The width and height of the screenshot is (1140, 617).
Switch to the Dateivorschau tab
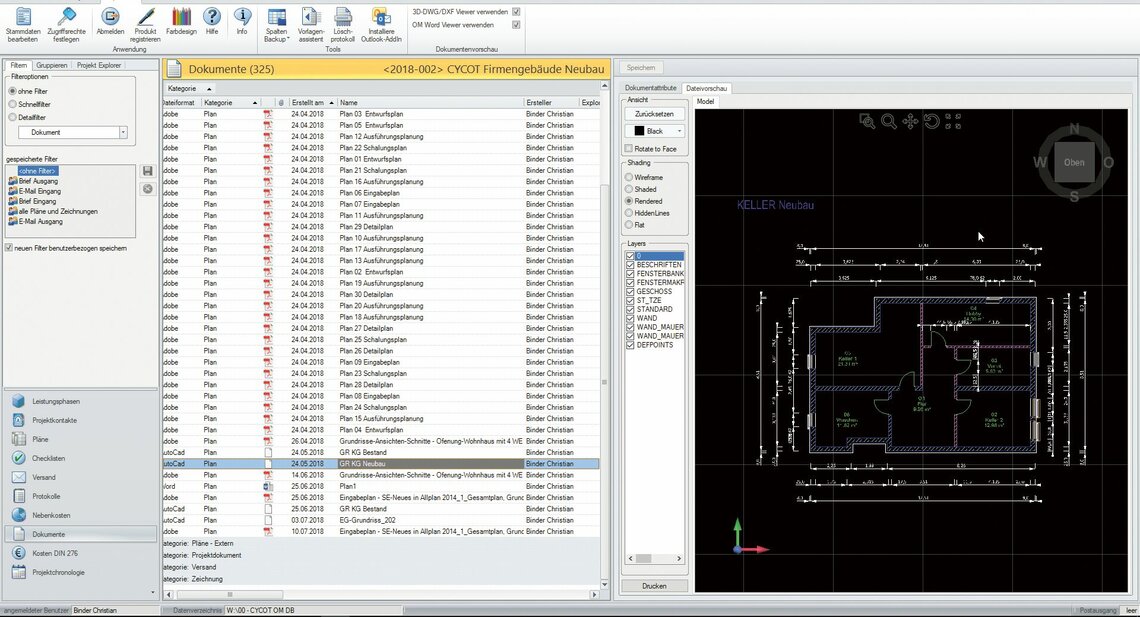tap(707, 88)
